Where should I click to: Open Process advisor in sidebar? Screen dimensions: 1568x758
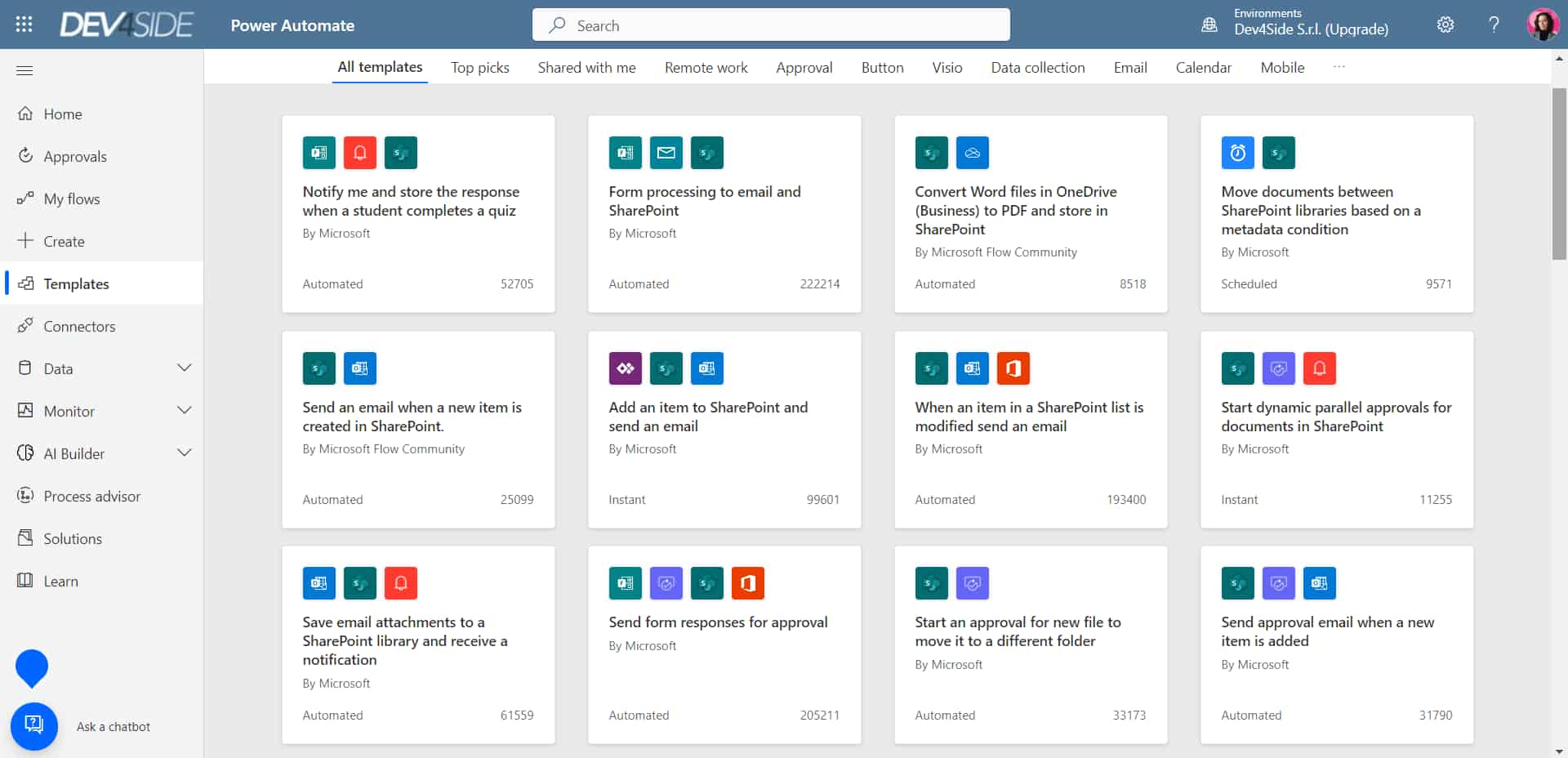(x=91, y=497)
